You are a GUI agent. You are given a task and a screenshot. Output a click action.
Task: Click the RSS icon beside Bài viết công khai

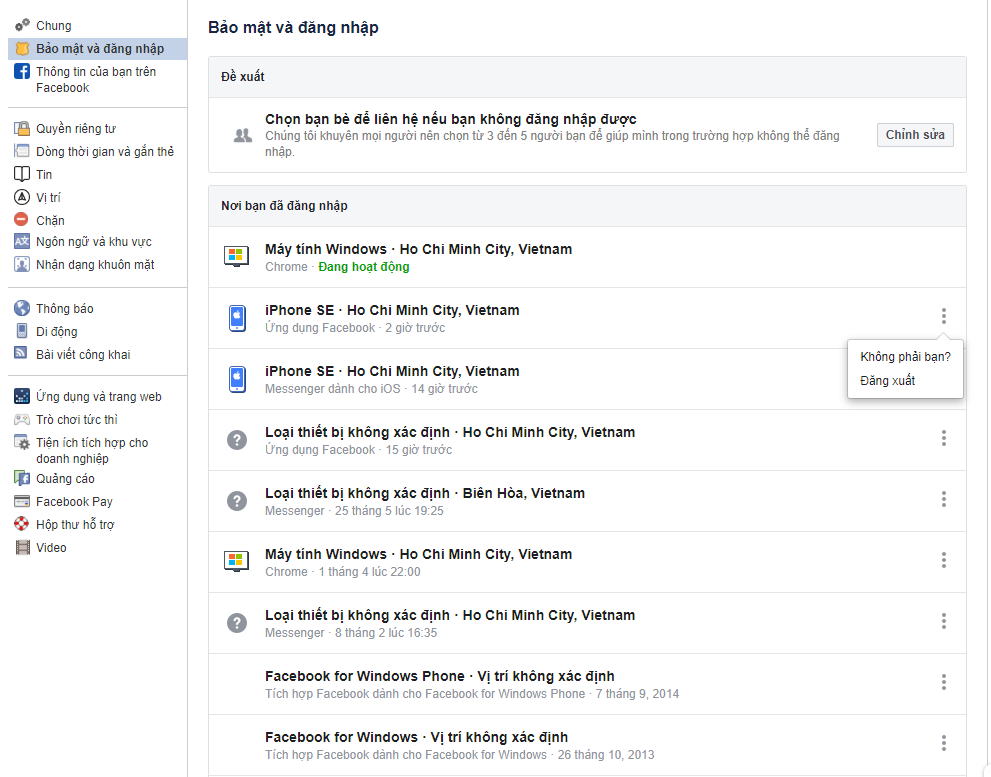[21, 353]
